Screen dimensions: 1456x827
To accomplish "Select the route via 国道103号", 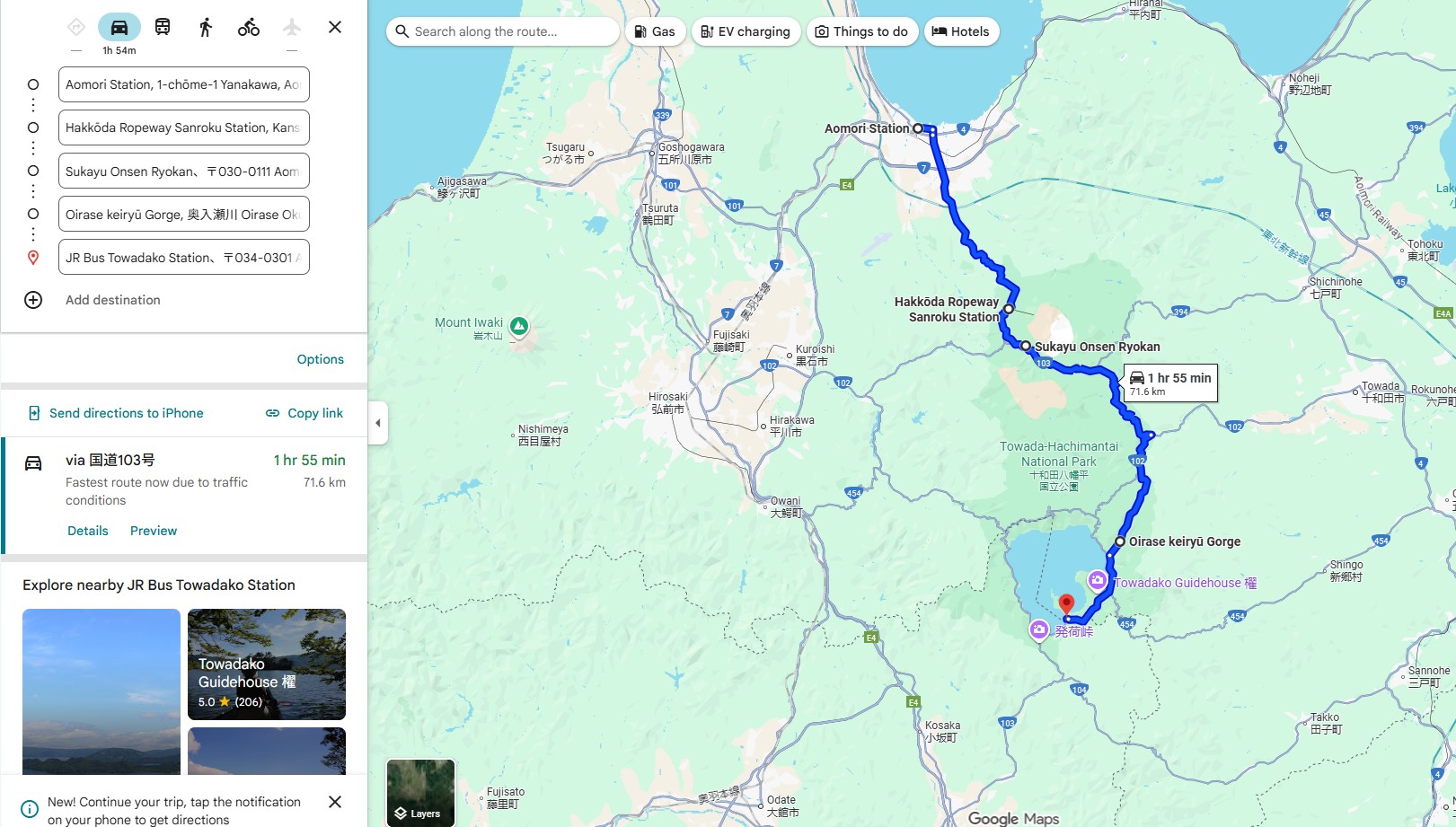I will [184, 496].
